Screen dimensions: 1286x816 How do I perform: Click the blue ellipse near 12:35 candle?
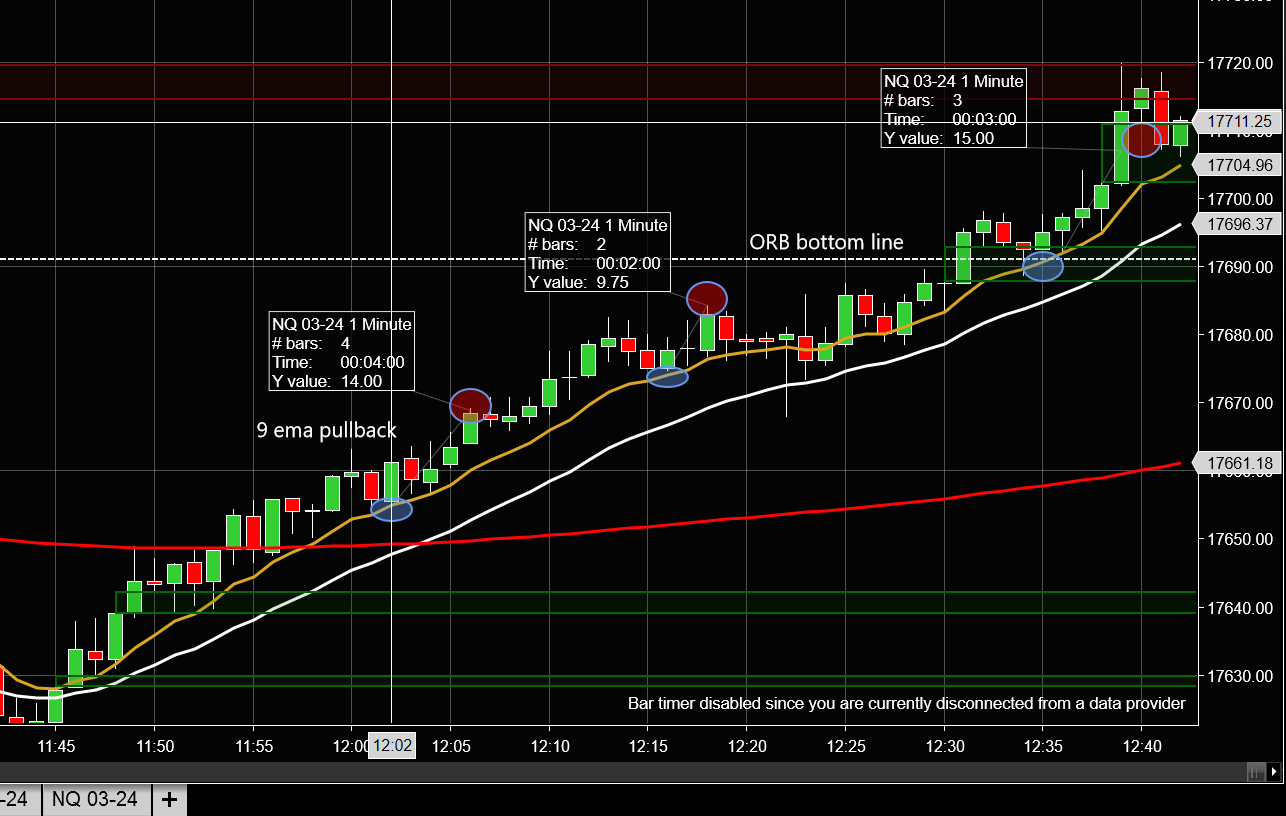click(x=1043, y=266)
